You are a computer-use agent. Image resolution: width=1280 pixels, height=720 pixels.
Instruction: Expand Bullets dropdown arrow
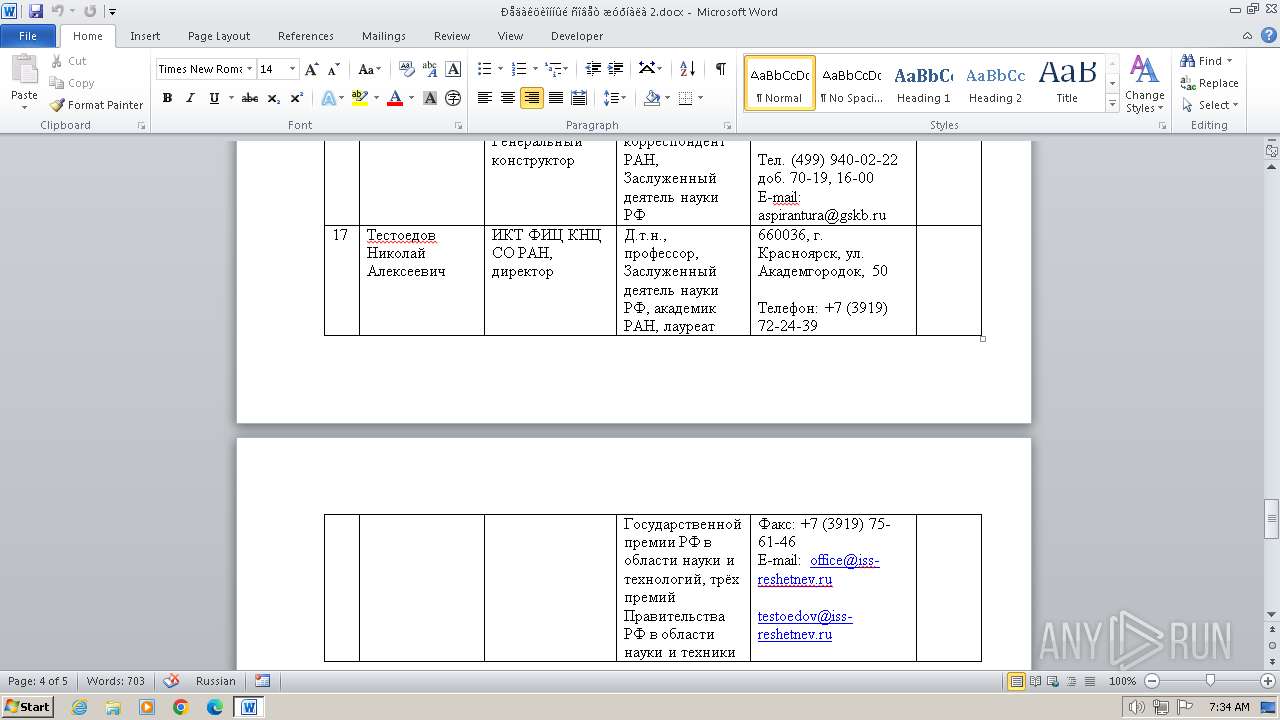coord(502,69)
